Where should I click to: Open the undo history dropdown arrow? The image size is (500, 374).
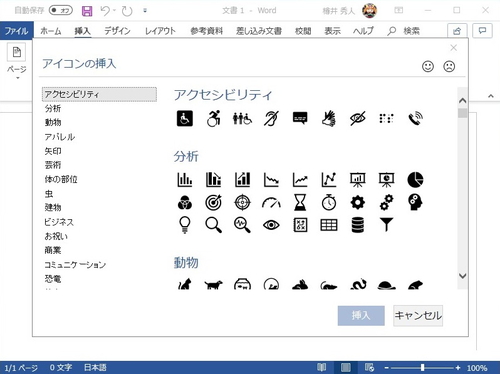coord(114,10)
